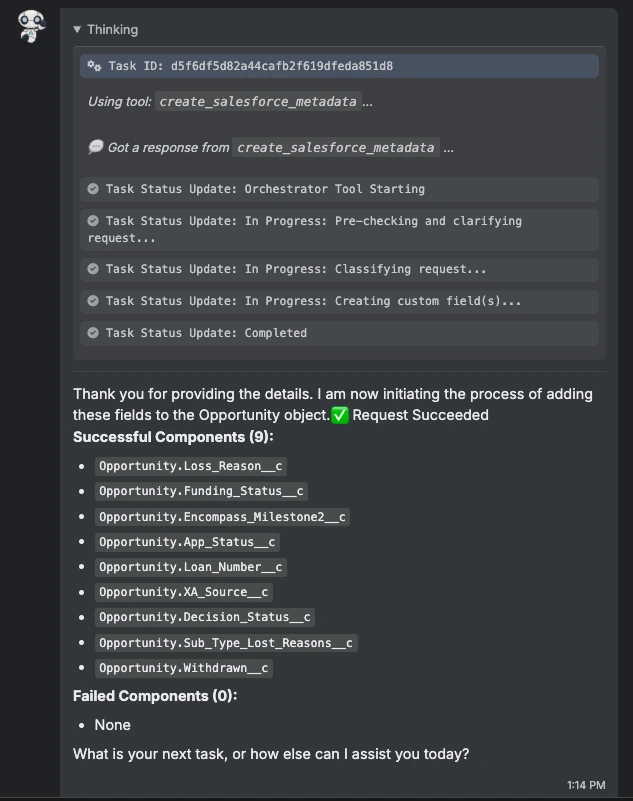Click the 1:14 PM message timestamp
The width and height of the screenshot is (633, 801).
click(x=586, y=785)
